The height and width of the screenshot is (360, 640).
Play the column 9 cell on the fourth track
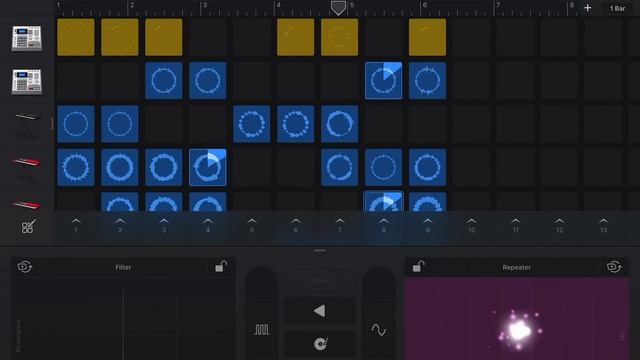[427, 167]
